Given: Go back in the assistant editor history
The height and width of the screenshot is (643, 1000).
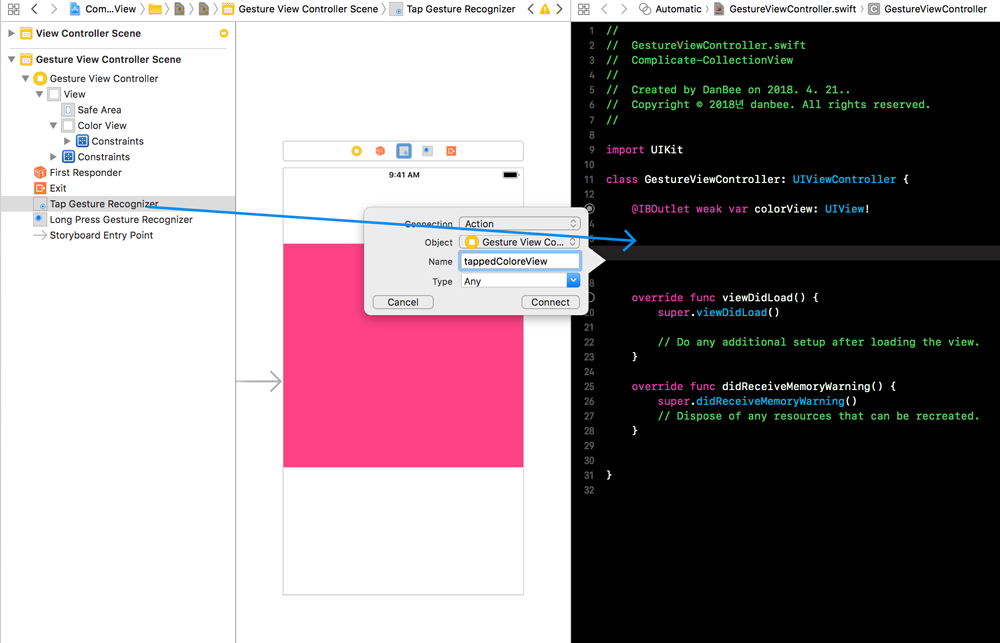Looking at the screenshot, I should [x=605, y=9].
